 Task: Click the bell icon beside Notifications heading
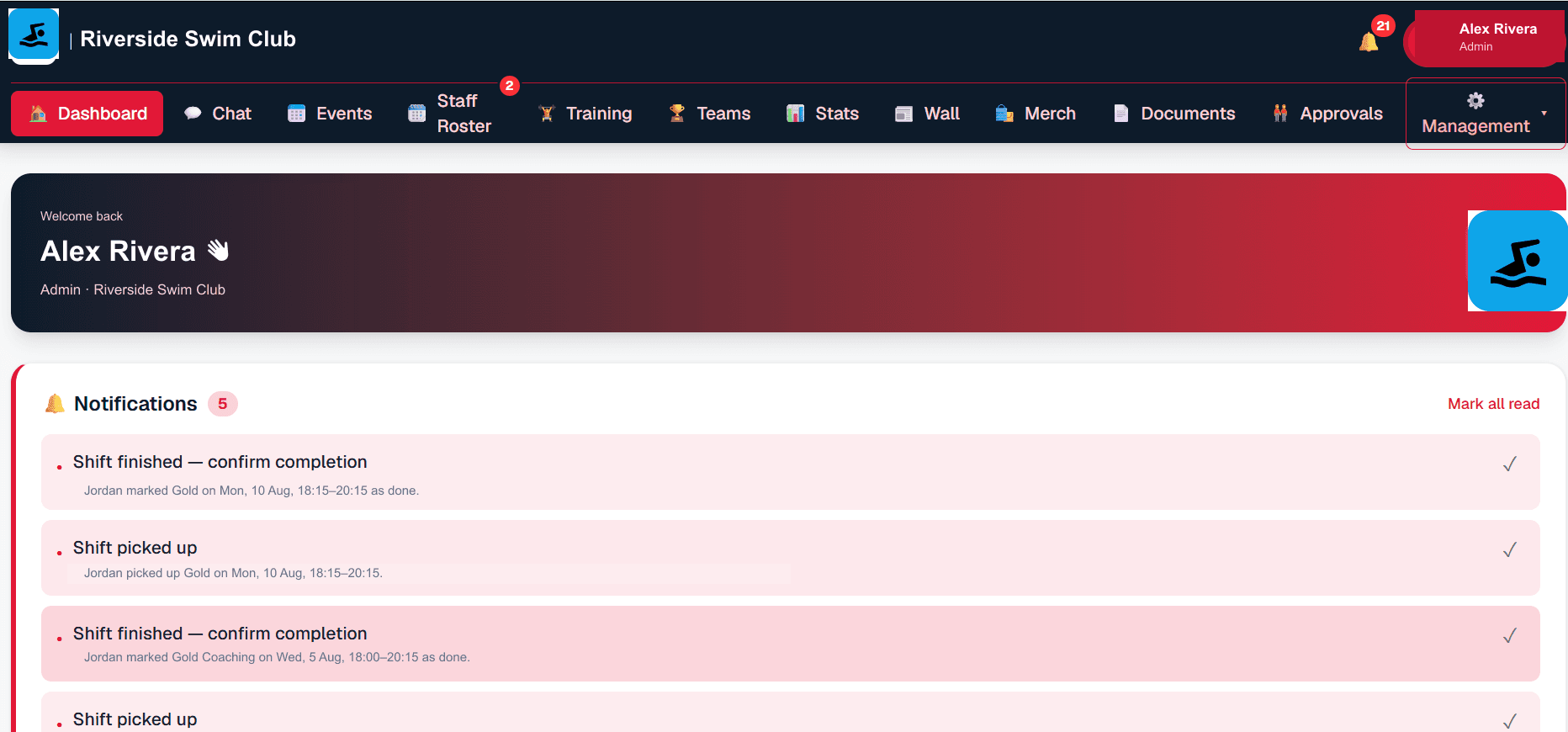pyautogui.click(x=55, y=404)
